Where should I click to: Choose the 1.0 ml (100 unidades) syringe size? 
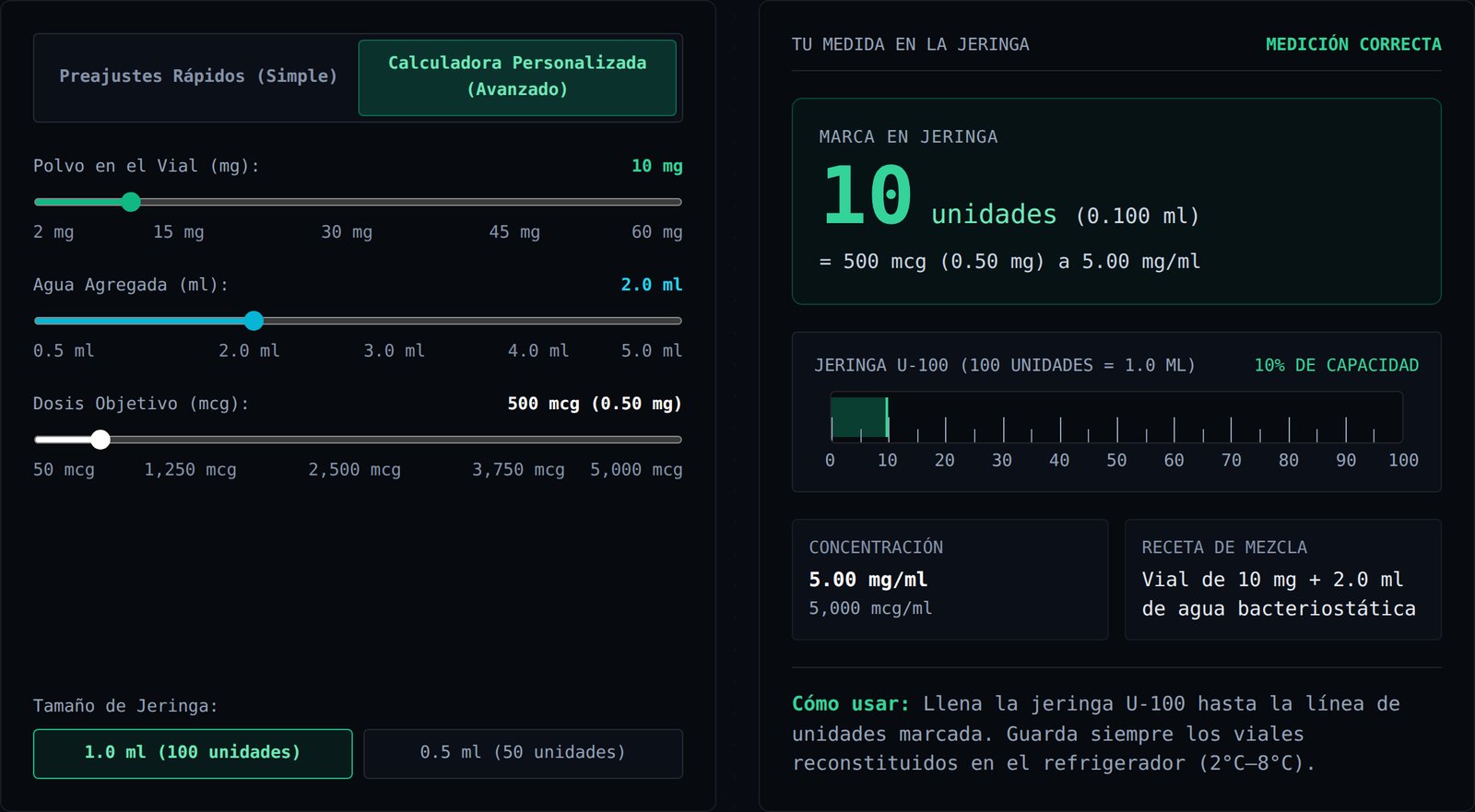(x=193, y=753)
